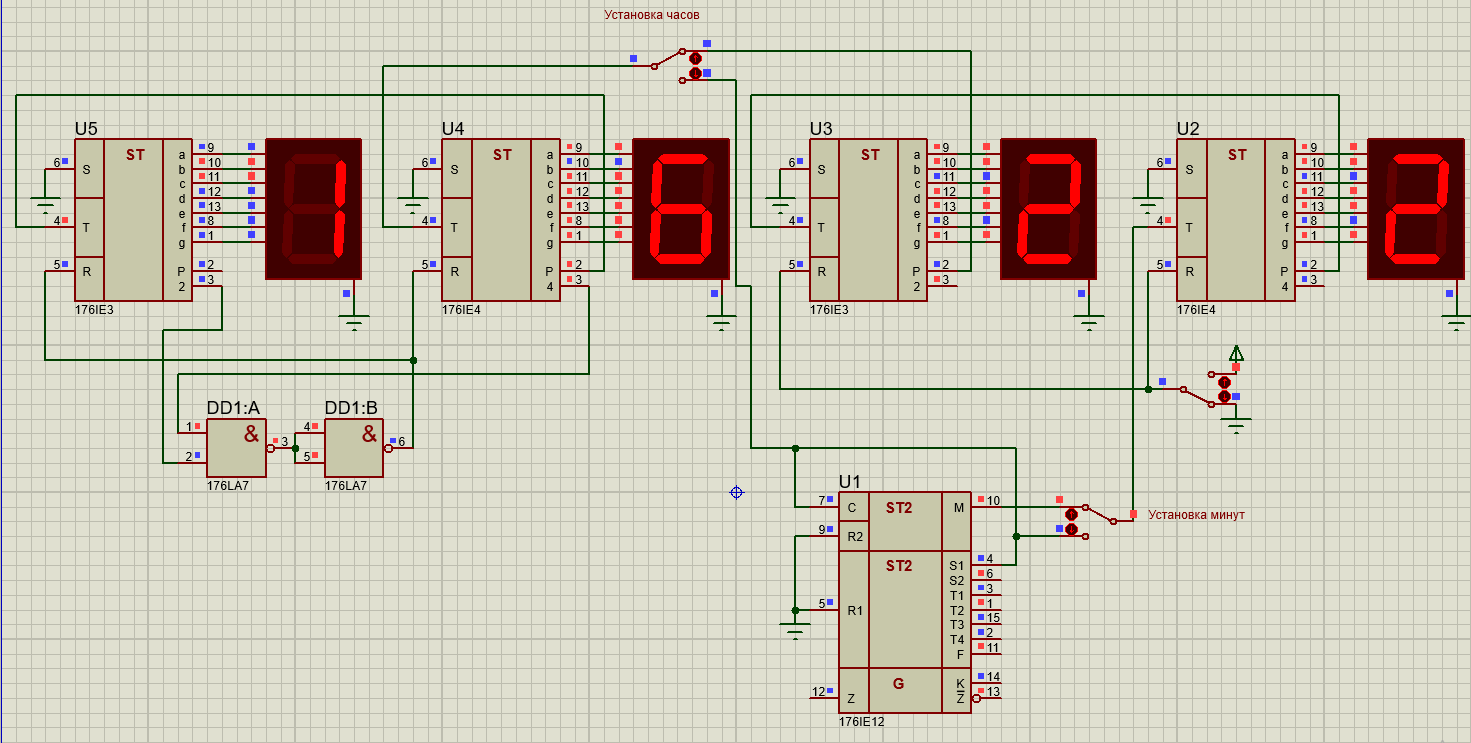
Task: Select the DD1:A NAND gate
Action: click(x=237, y=446)
